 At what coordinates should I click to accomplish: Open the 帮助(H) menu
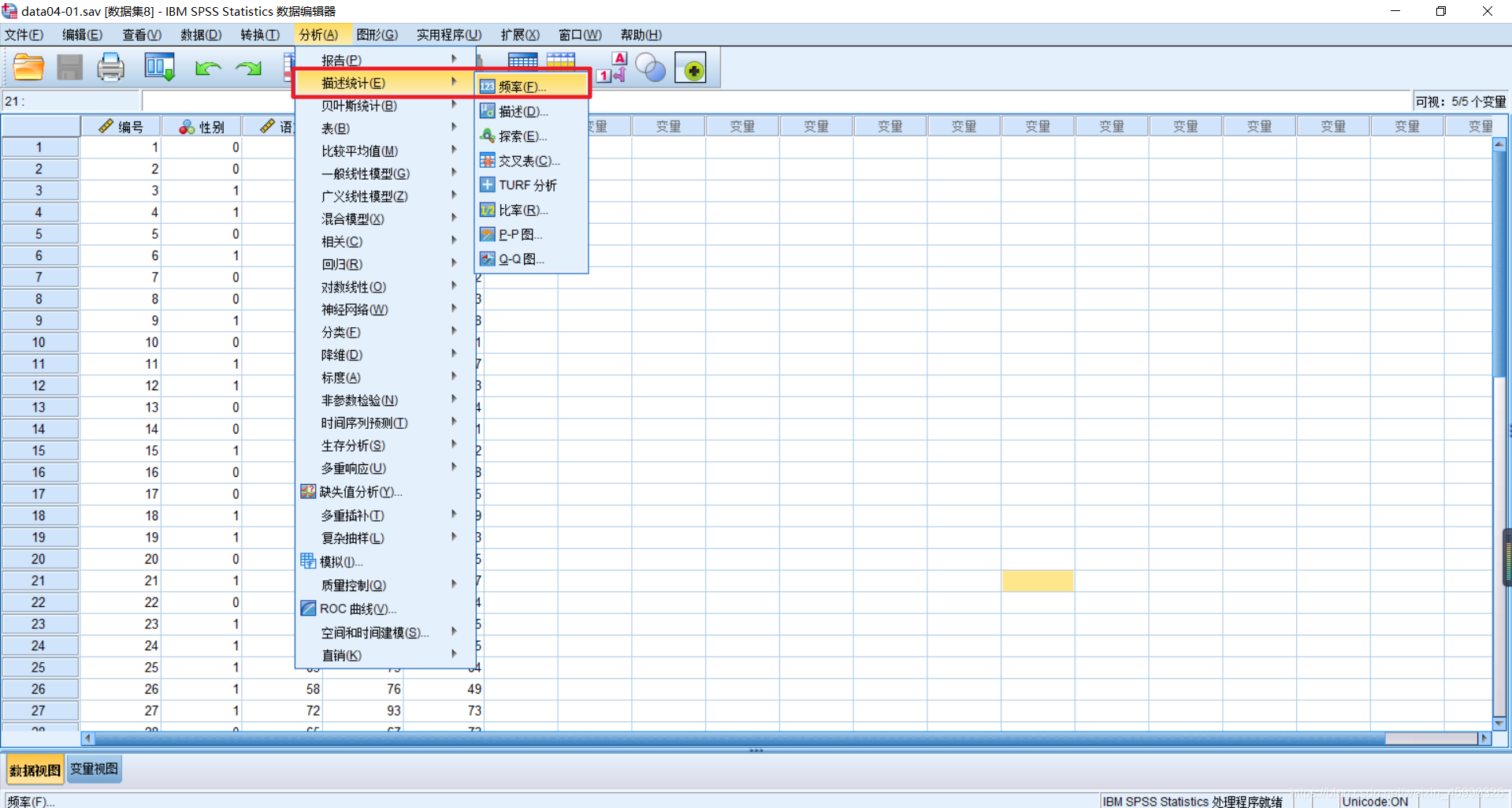tap(641, 35)
